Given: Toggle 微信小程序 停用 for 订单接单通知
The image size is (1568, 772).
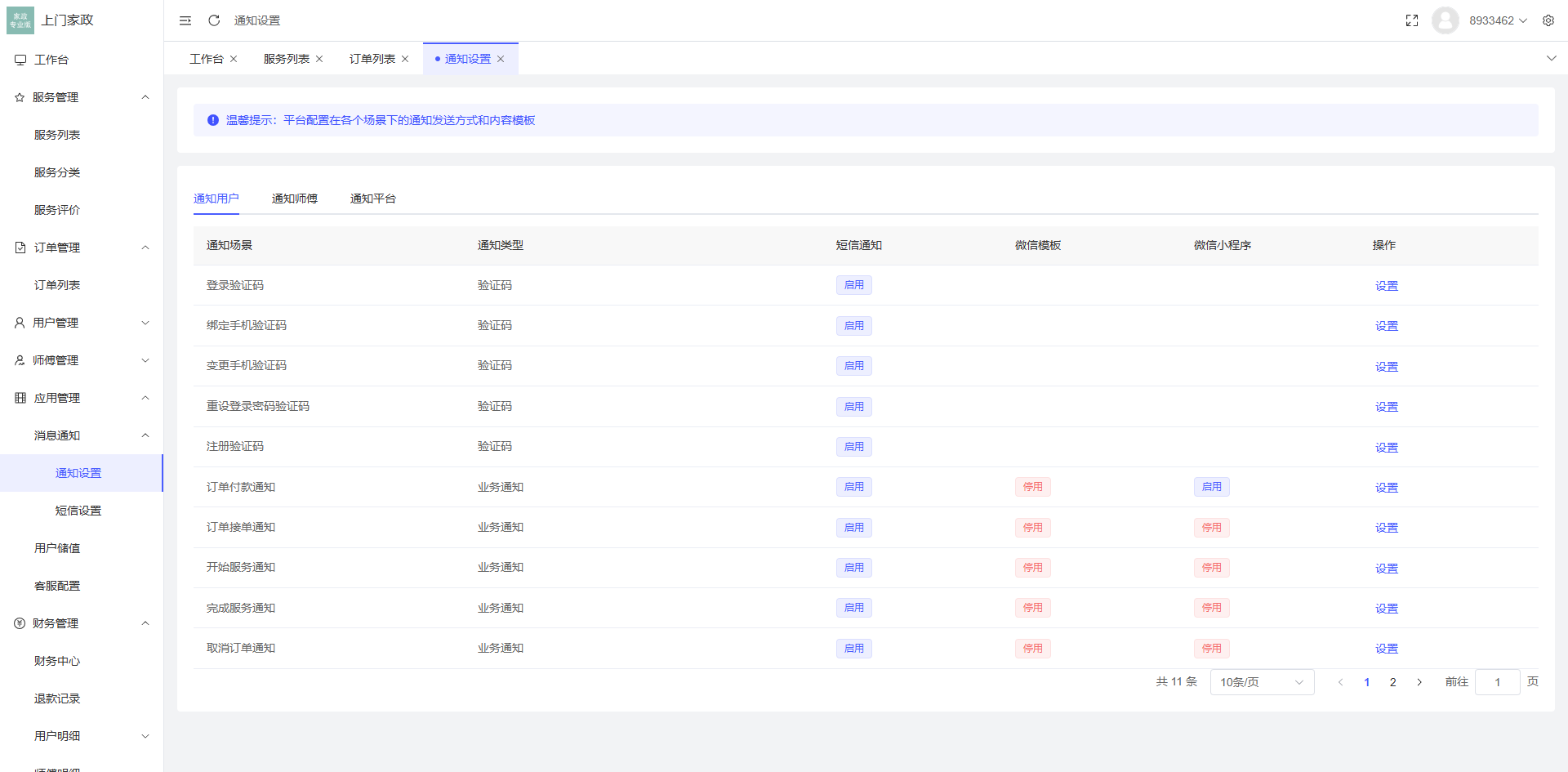Looking at the screenshot, I should click(x=1211, y=527).
